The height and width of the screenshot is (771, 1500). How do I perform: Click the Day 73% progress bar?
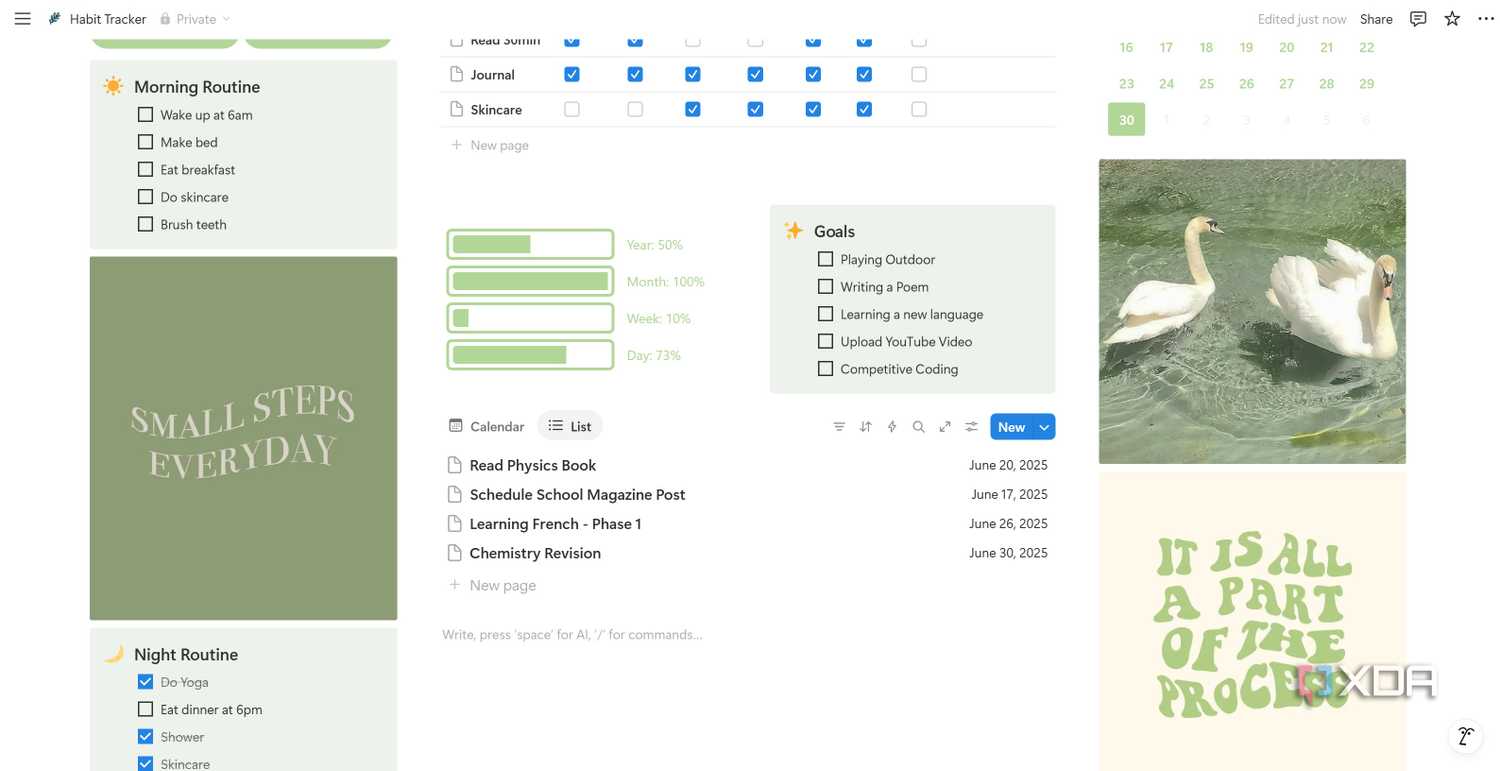click(530, 355)
